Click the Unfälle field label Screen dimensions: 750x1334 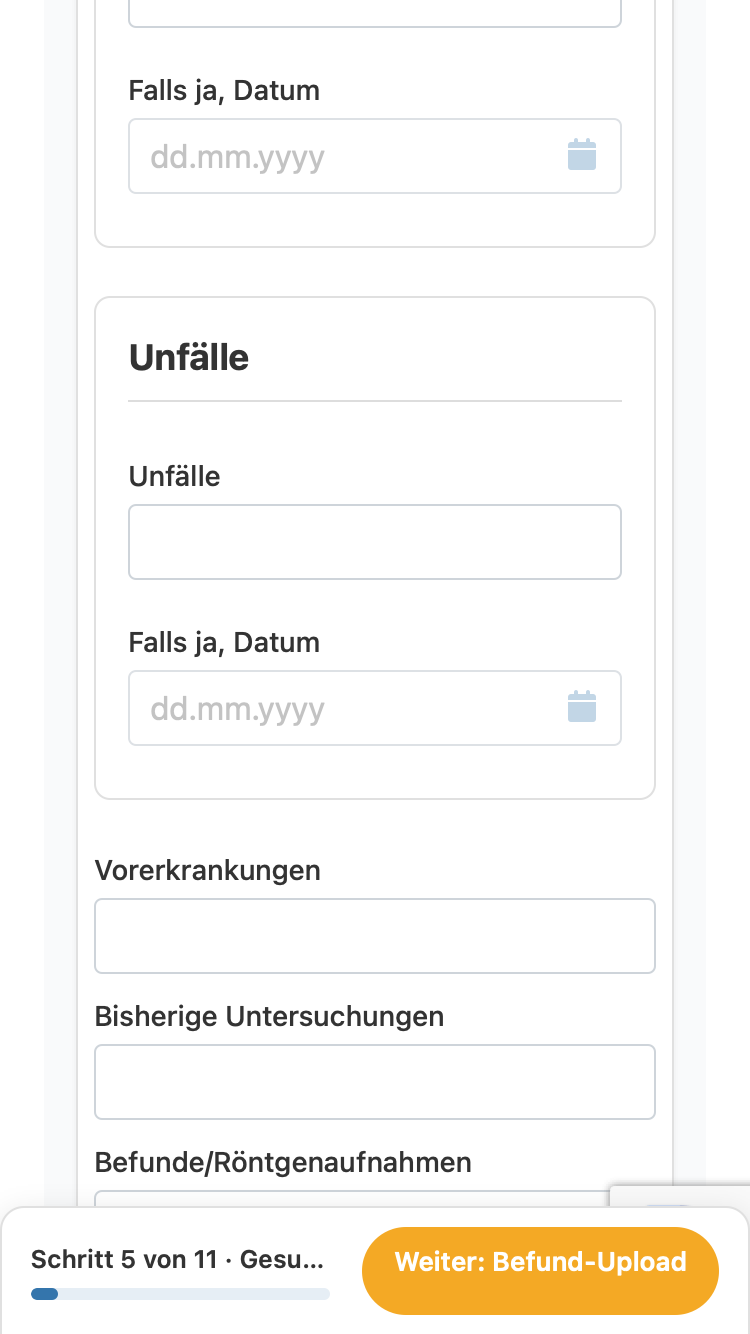point(174,476)
